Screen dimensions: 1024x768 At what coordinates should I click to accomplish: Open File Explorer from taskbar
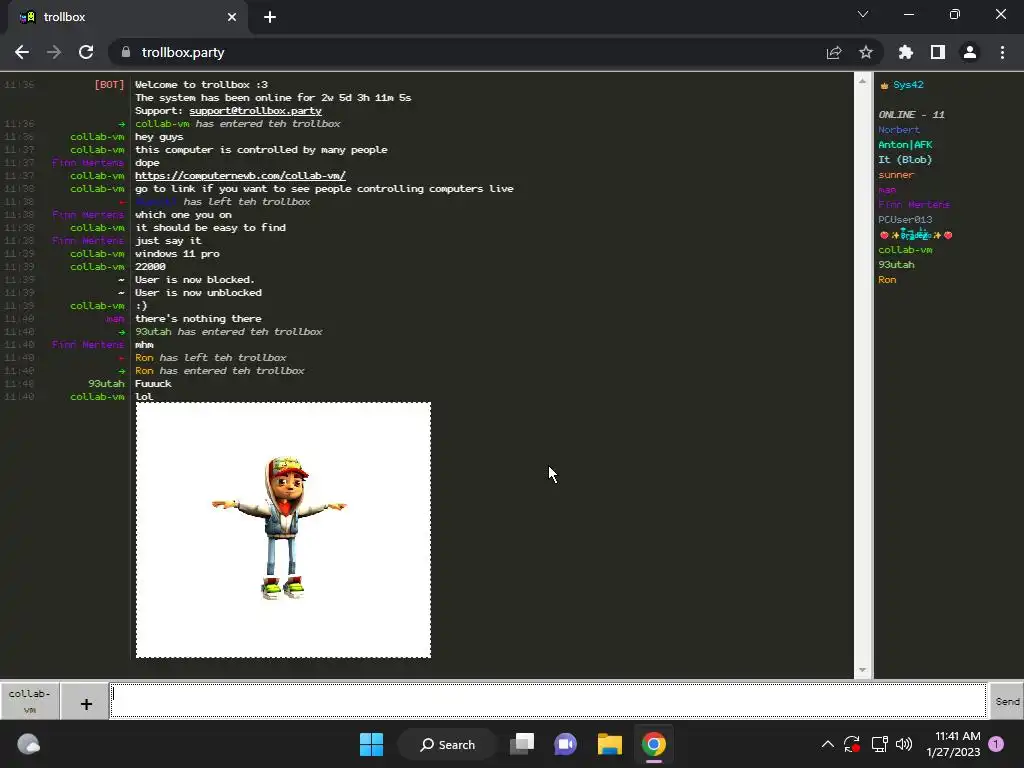(x=609, y=744)
